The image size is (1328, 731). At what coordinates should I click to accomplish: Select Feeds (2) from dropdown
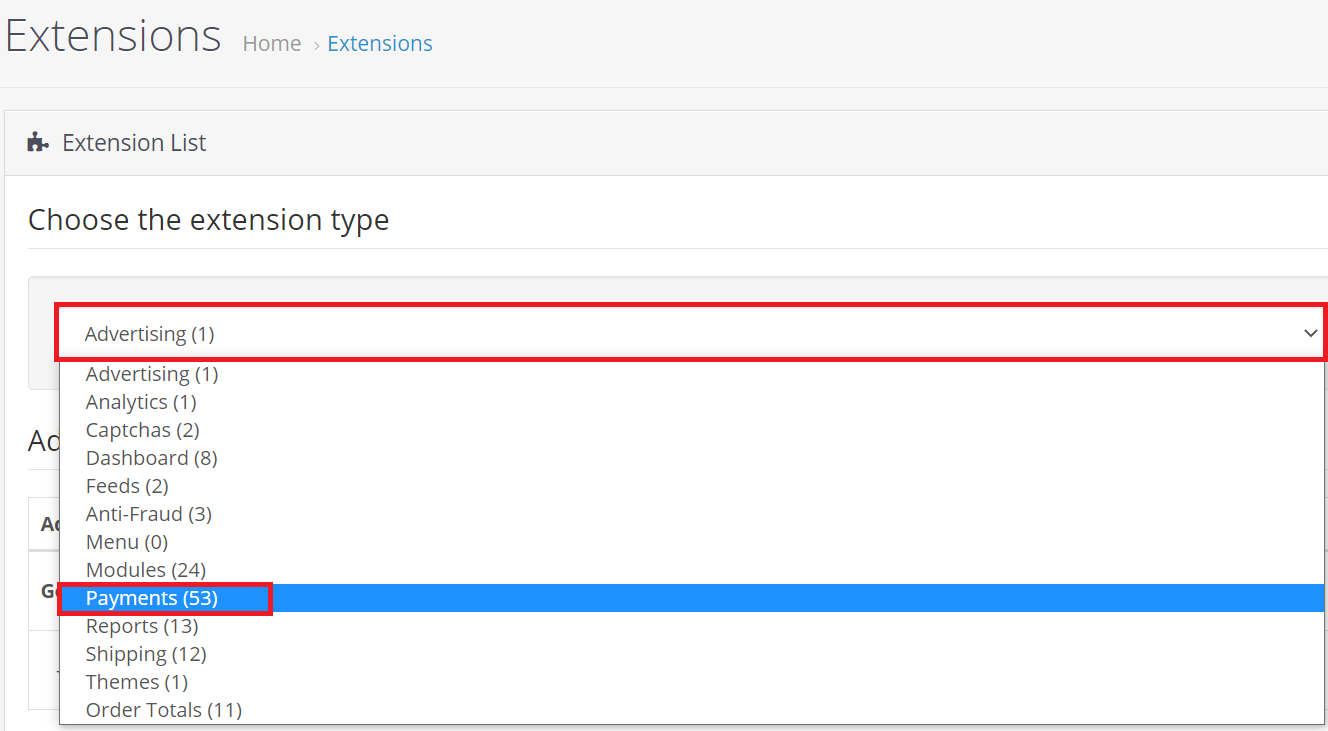[127, 486]
